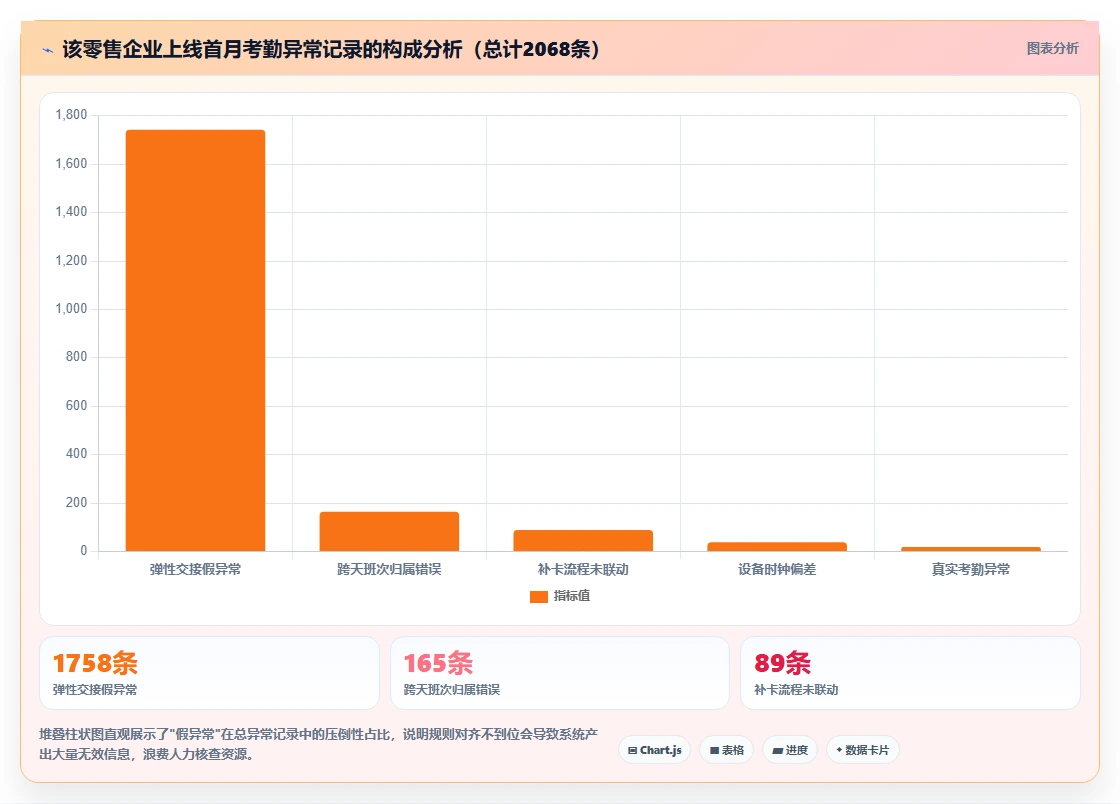Open the 89条 data card

pos(910,673)
